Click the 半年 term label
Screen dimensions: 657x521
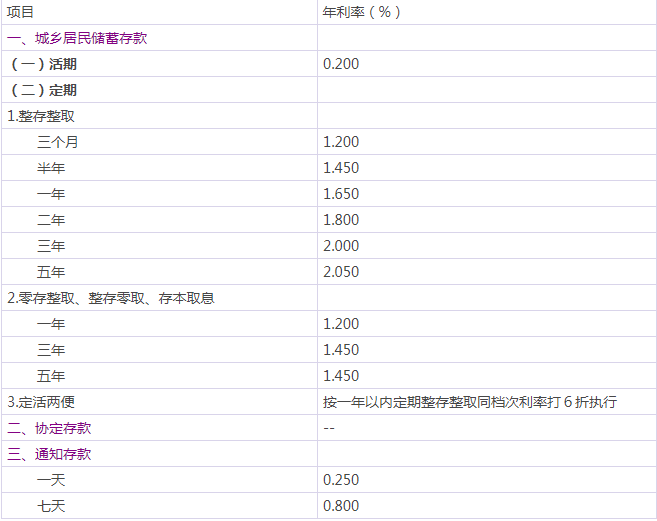click(x=51, y=168)
